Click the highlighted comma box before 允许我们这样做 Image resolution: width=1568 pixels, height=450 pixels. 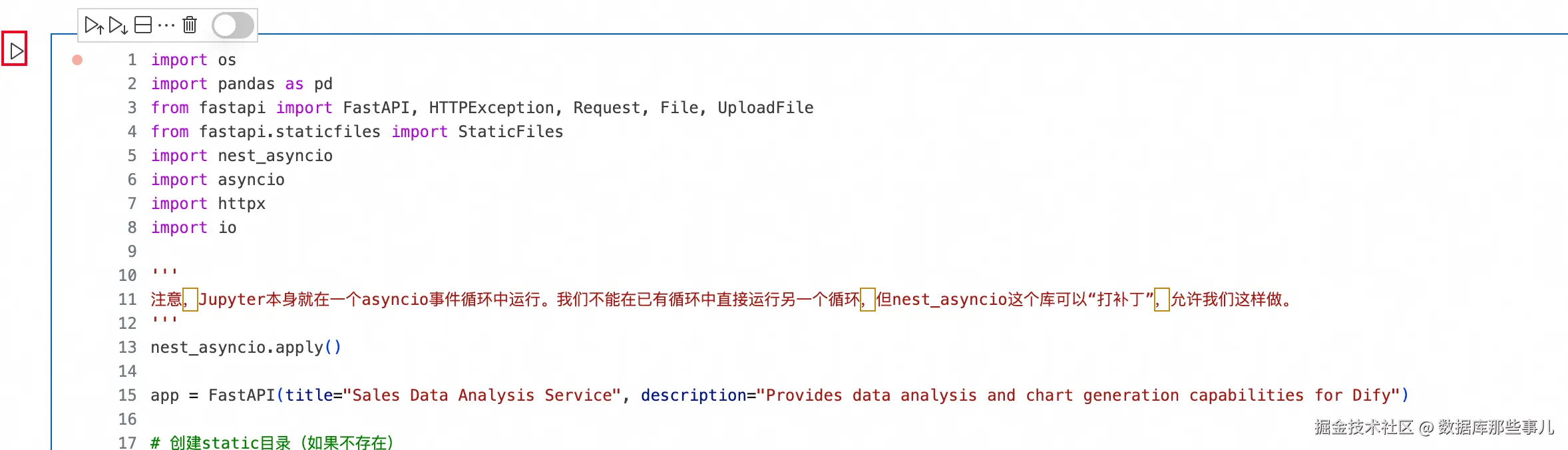pyautogui.click(x=1162, y=300)
